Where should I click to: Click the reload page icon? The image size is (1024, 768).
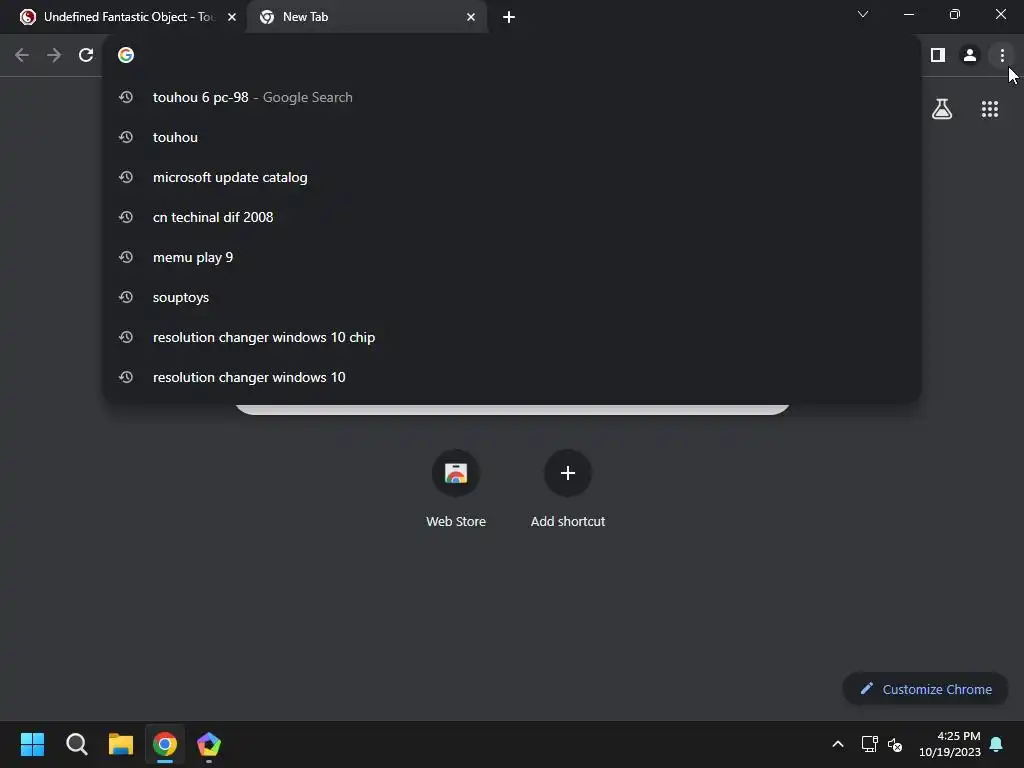coord(86,56)
